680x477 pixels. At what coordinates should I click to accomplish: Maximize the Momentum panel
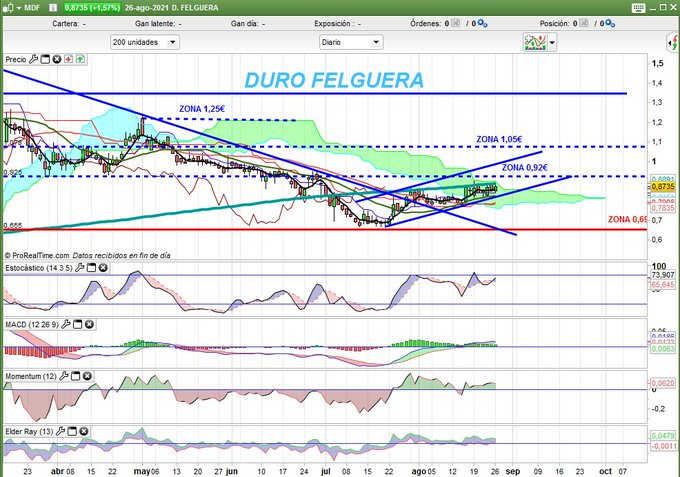75,376
